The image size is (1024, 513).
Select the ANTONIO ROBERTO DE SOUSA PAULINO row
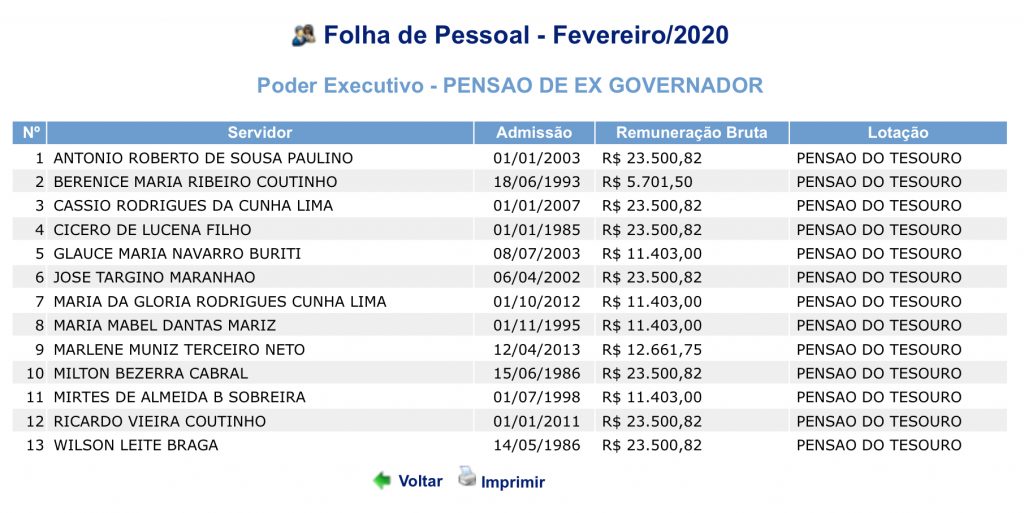point(509,158)
